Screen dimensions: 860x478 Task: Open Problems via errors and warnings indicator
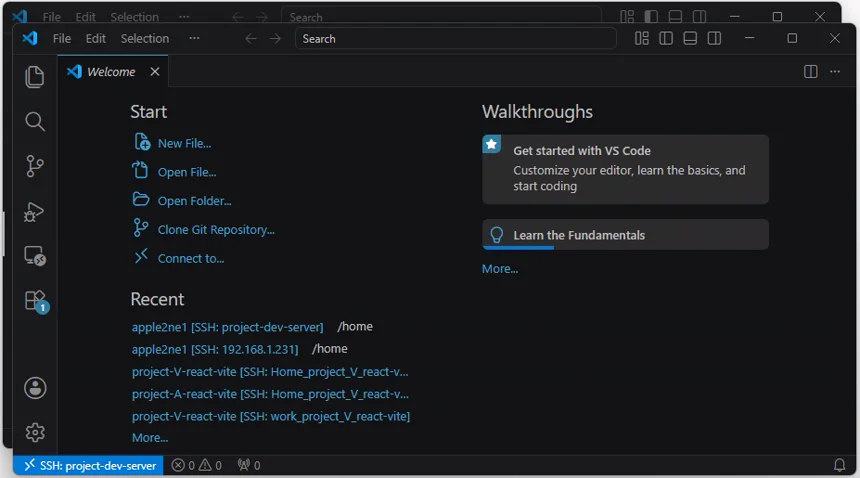(x=196, y=465)
